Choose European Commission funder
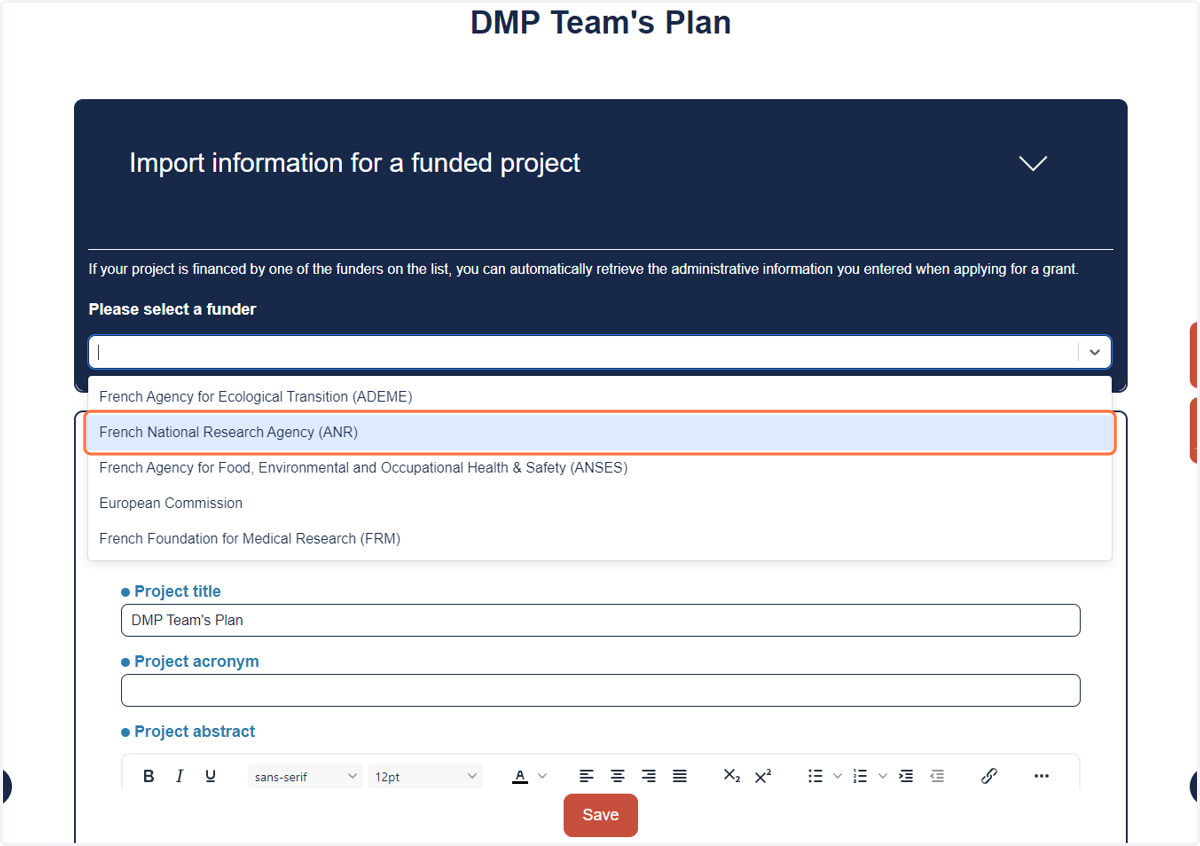The width and height of the screenshot is (1200, 846). tap(600, 503)
